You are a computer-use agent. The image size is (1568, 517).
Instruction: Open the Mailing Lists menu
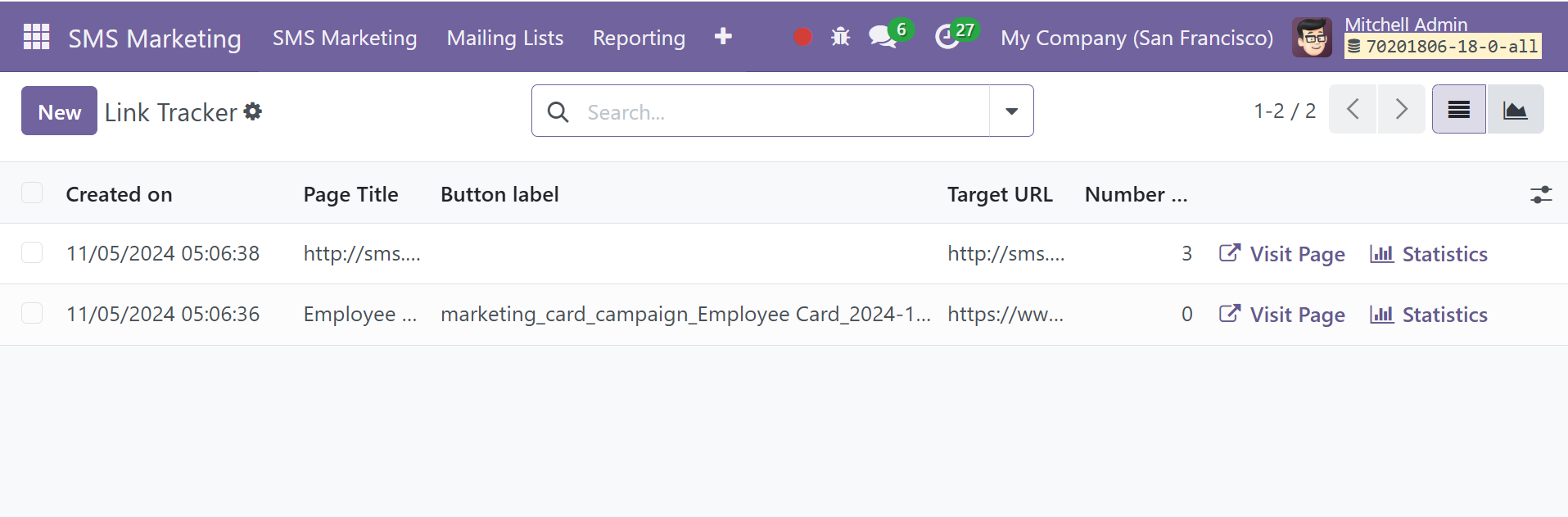point(505,38)
